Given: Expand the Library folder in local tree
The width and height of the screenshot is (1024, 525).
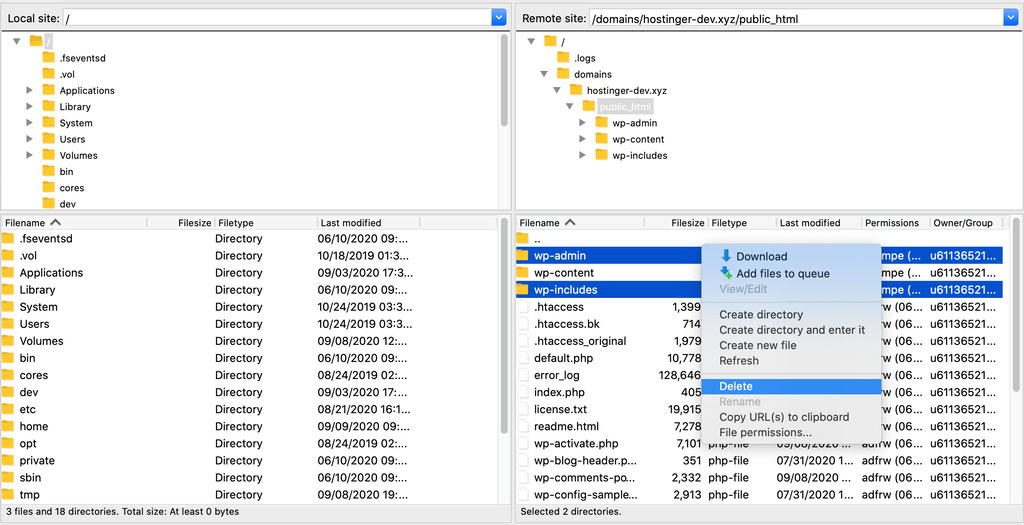Looking at the screenshot, I should tap(30, 107).
